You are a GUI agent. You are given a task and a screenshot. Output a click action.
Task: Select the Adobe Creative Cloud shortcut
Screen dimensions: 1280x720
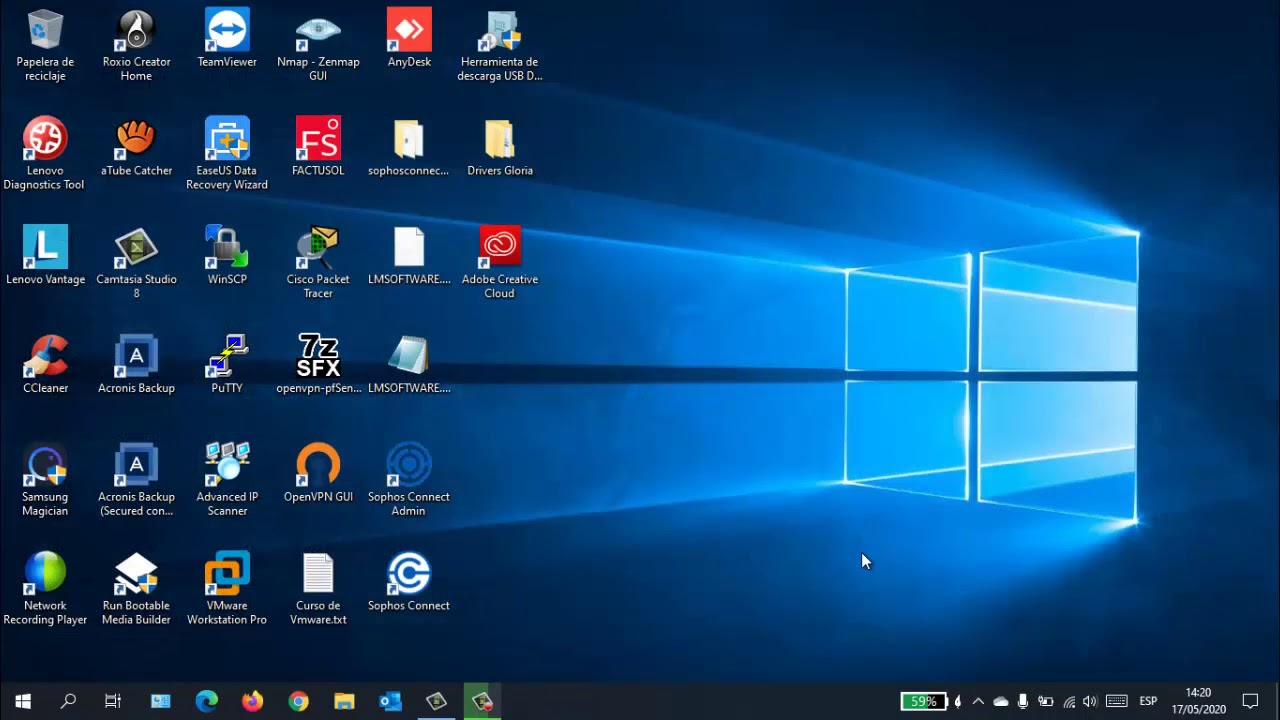tap(500, 263)
